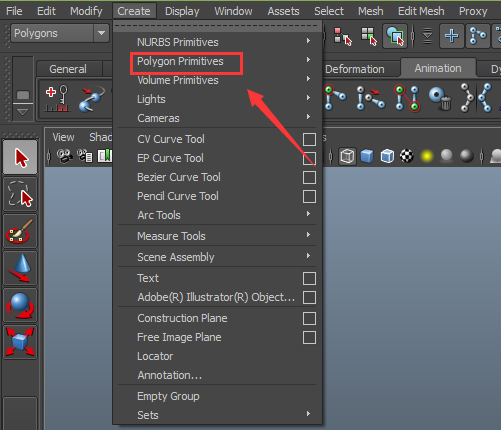
Task: Toggle textured checker display icon
Action: [x=407, y=156]
